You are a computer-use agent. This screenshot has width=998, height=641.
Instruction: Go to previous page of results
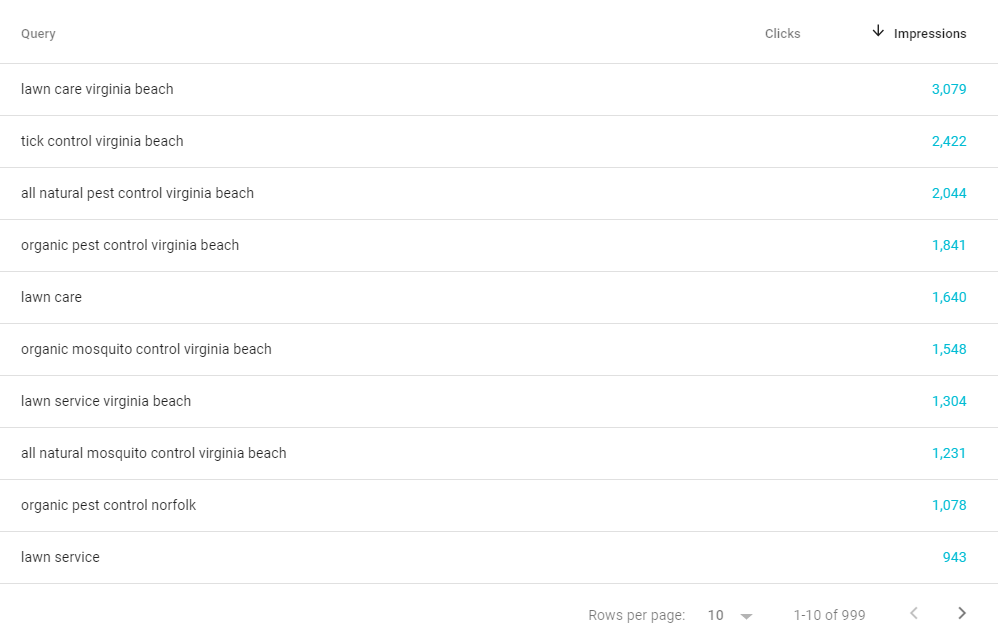pos(914,613)
